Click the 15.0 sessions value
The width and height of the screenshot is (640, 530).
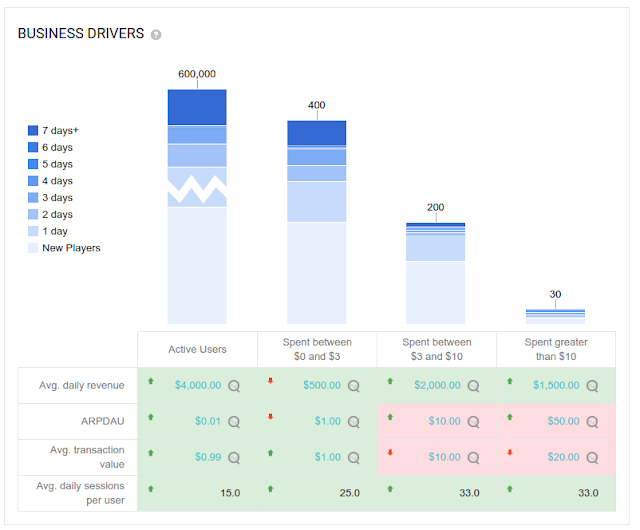click(x=230, y=493)
